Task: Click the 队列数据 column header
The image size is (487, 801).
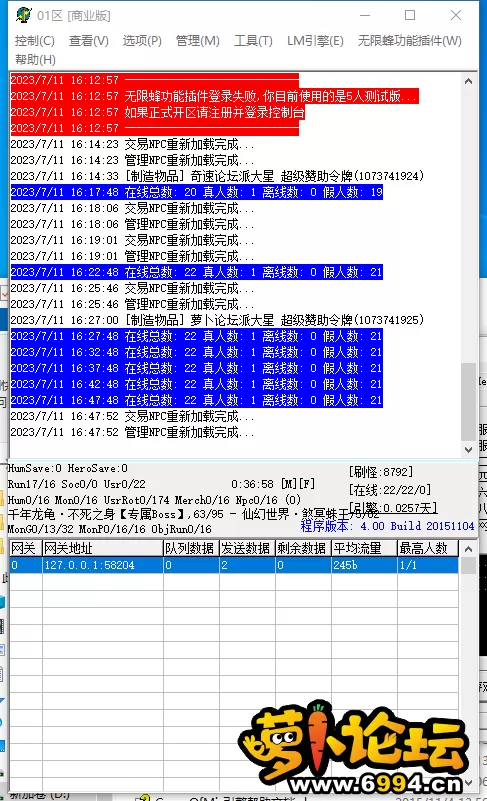Action: pos(191,549)
